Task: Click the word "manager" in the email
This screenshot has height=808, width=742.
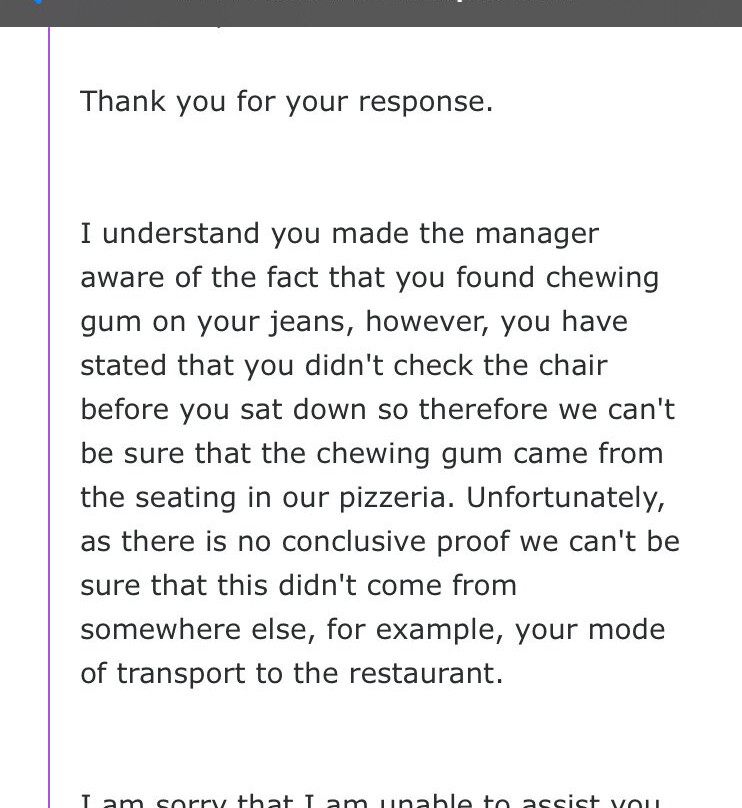Action: tap(537, 234)
